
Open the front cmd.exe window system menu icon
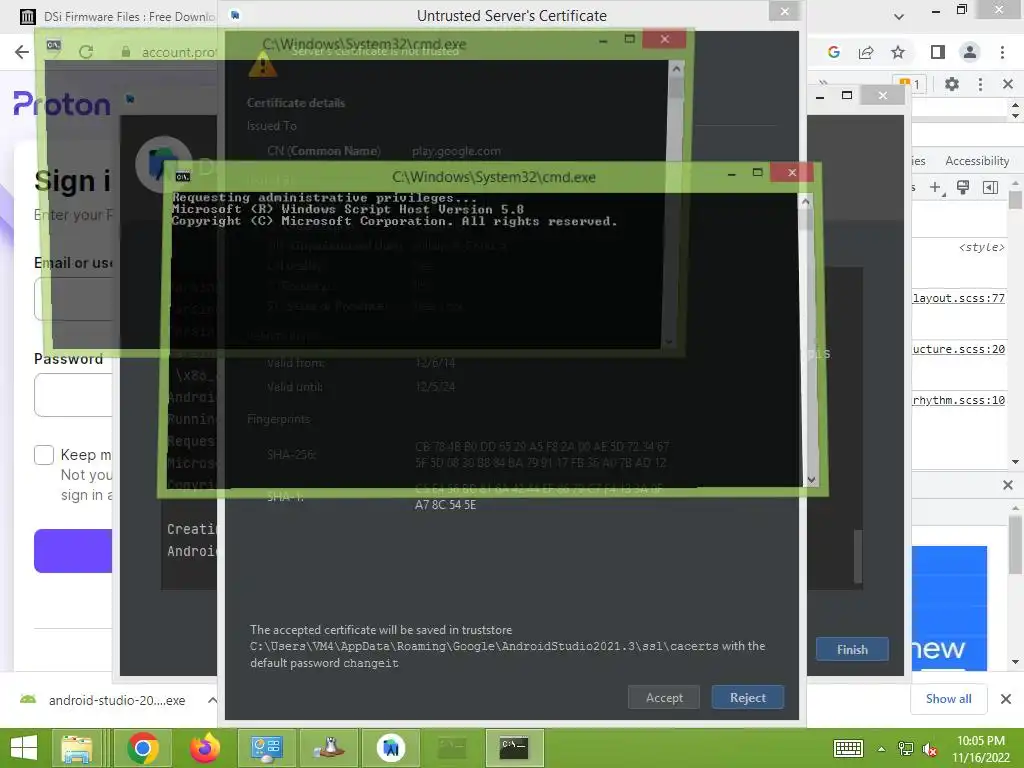pos(183,177)
